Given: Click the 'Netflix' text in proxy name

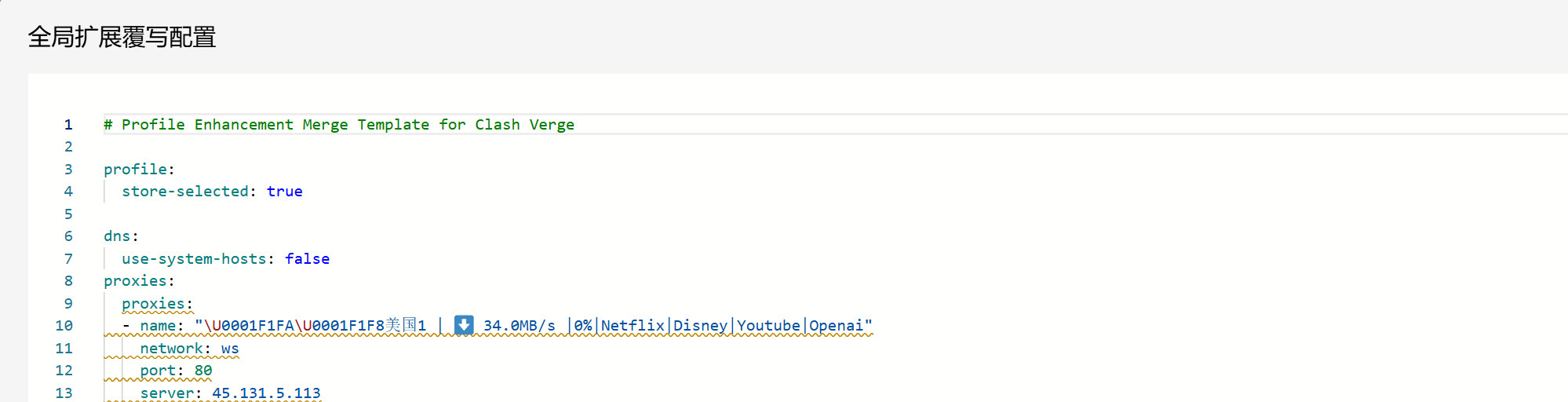Looking at the screenshot, I should click(x=633, y=326).
